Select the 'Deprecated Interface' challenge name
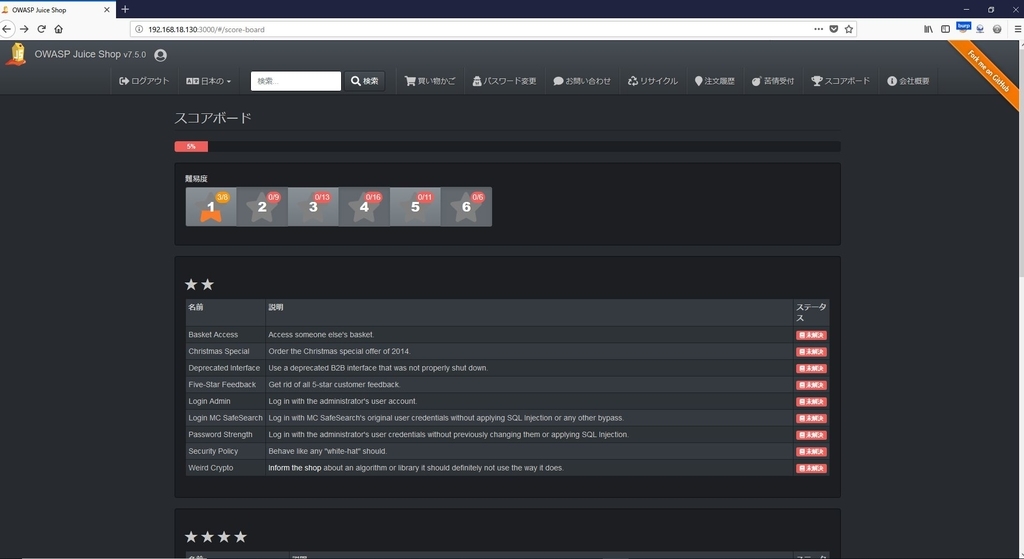 (x=224, y=368)
